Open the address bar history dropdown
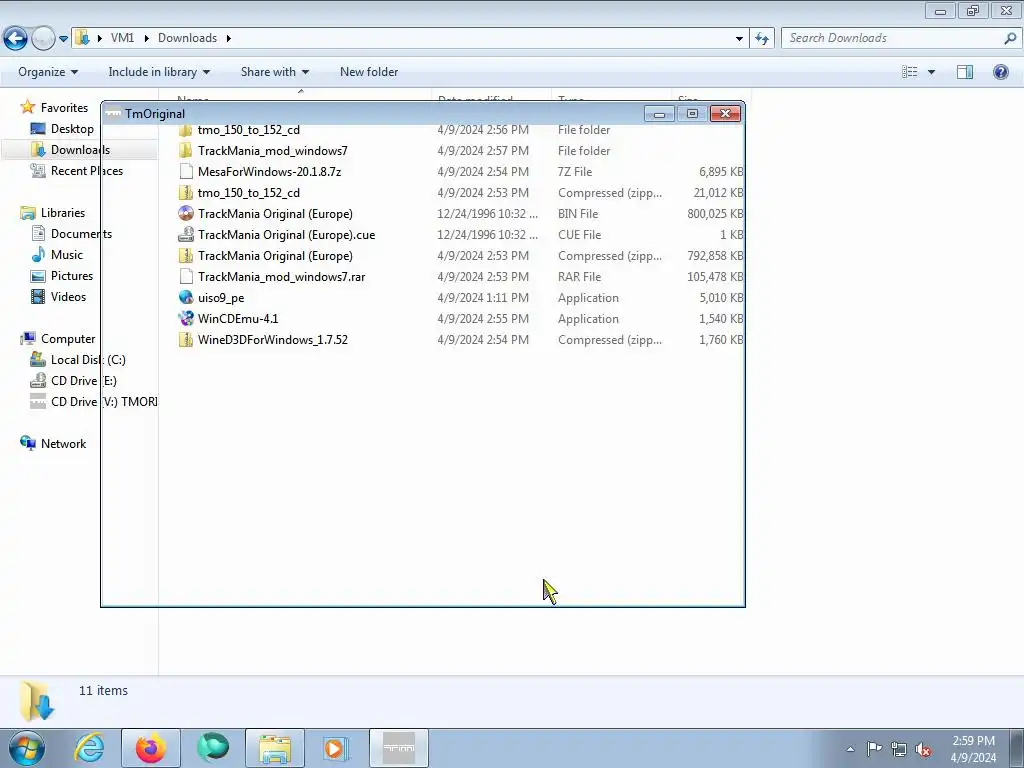This screenshot has width=1024, height=768. pos(739,38)
